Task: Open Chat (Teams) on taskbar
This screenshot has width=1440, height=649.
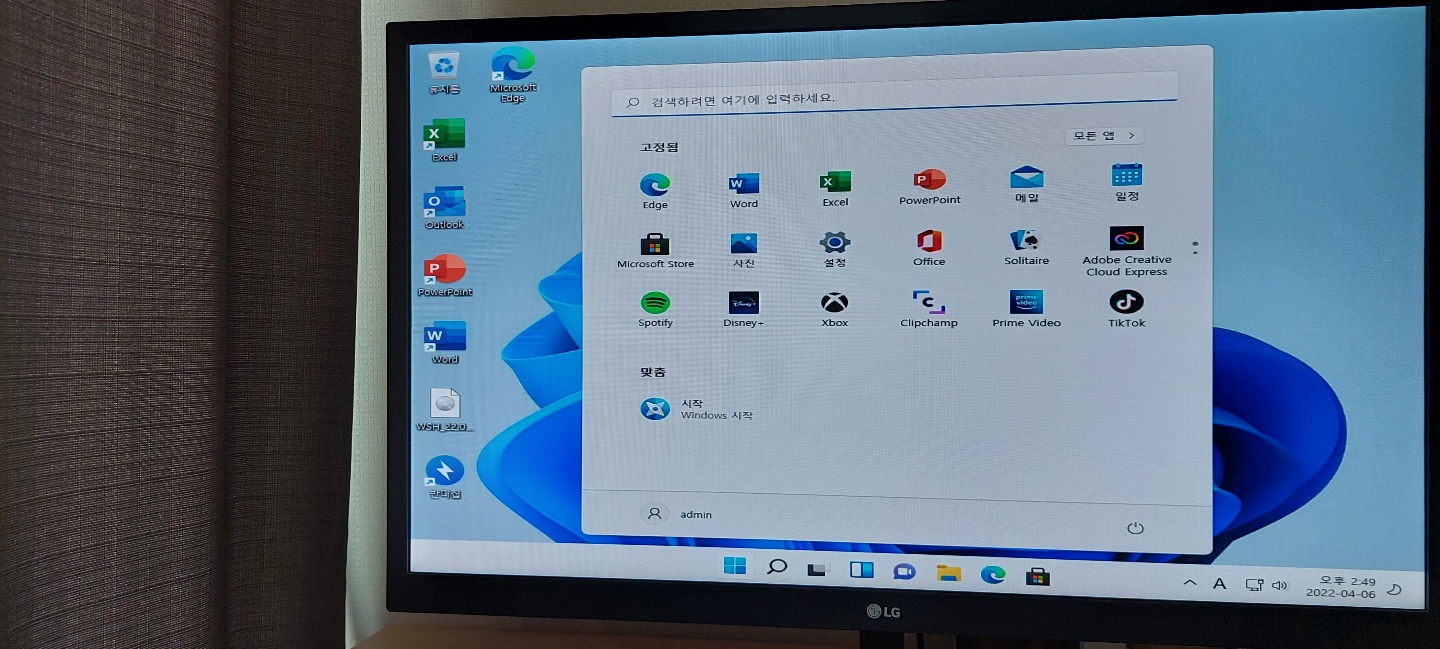Action: coord(904,572)
